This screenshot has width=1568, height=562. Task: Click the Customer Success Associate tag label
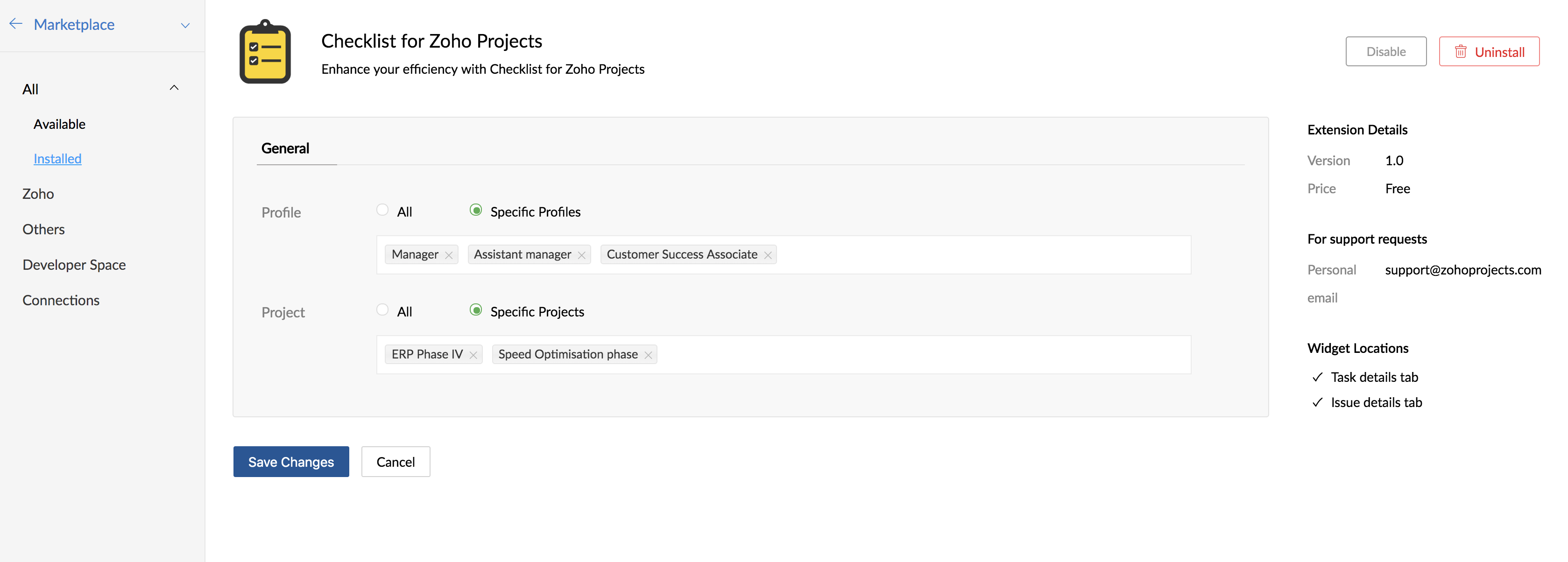[x=682, y=254]
